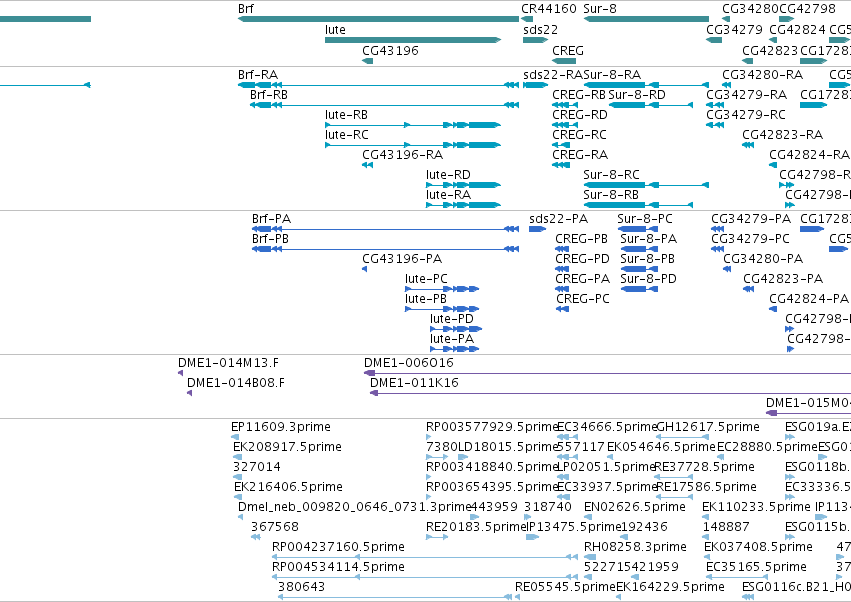Select the CG34280-RA transcript
Viewport: 851px width, 602px height.
727,85
